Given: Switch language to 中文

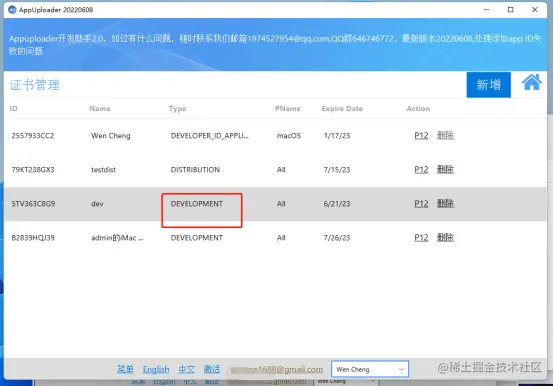Looking at the screenshot, I should pyautogui.click(x=187, y=369).
